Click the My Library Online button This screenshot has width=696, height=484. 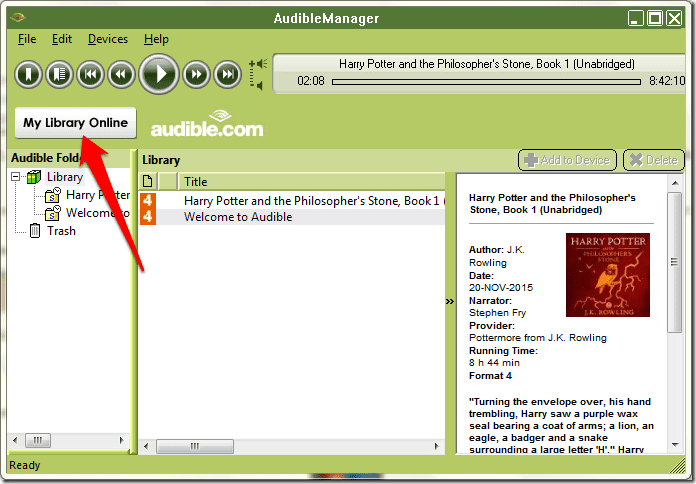[x=75, y=123]
